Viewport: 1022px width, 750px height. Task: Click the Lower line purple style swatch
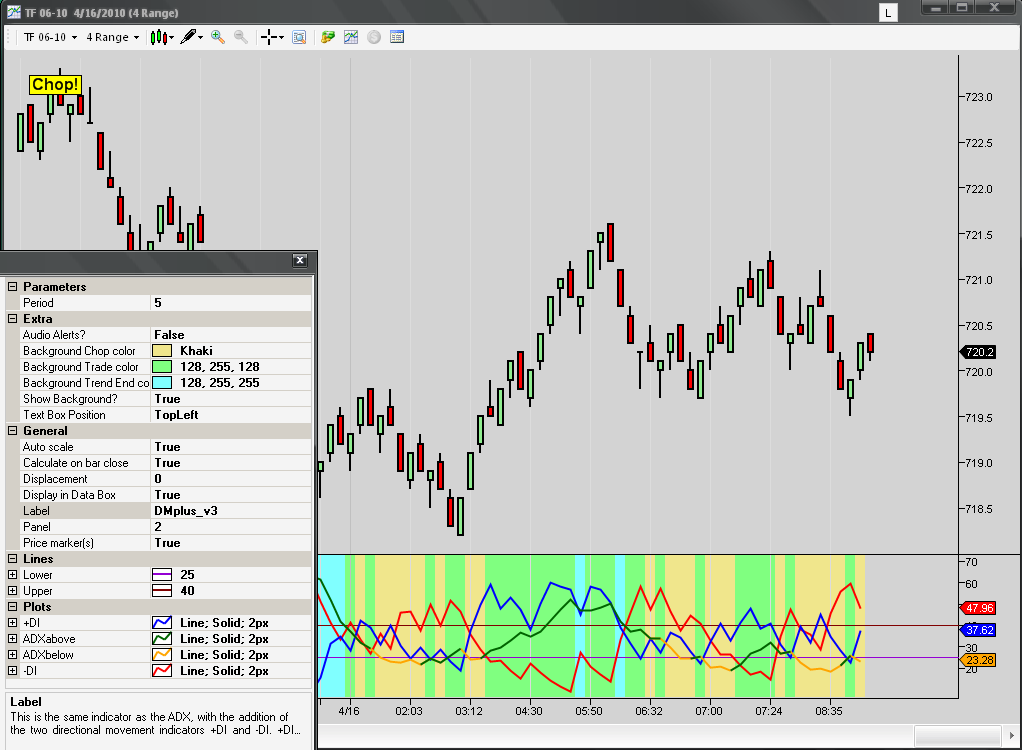click(x=162, y=575)
